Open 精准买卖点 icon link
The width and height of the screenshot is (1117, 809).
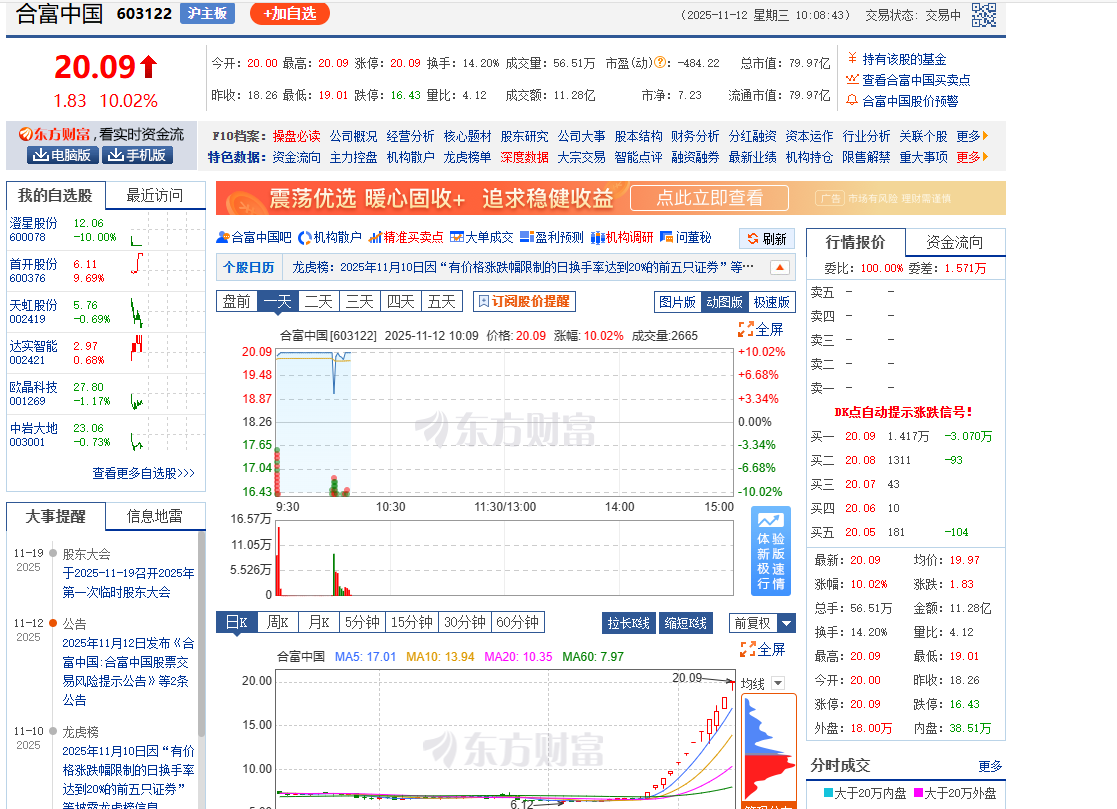[405, 237]
